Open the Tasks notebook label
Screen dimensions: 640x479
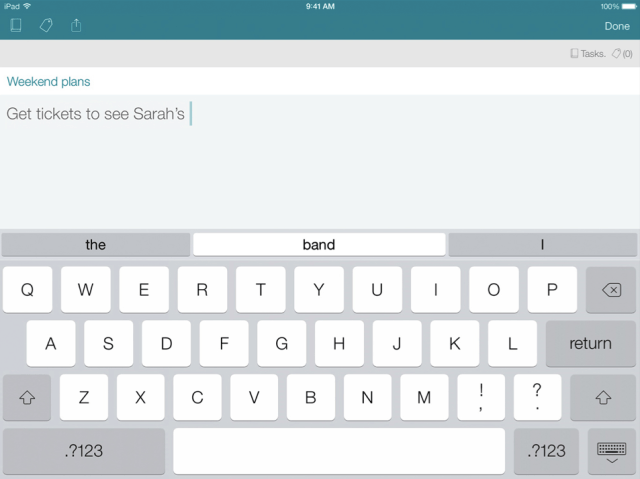(x=588, y=53)
